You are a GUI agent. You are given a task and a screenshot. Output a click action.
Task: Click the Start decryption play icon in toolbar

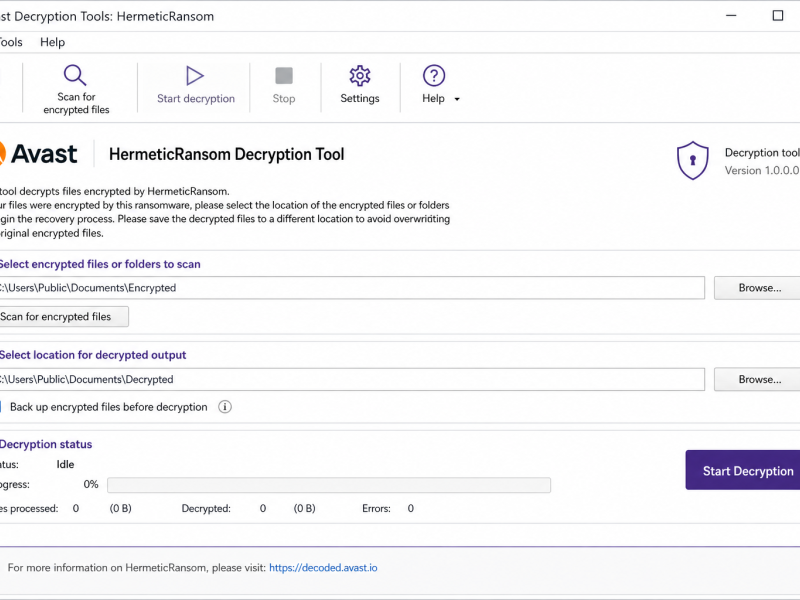[x=195, y=76]
